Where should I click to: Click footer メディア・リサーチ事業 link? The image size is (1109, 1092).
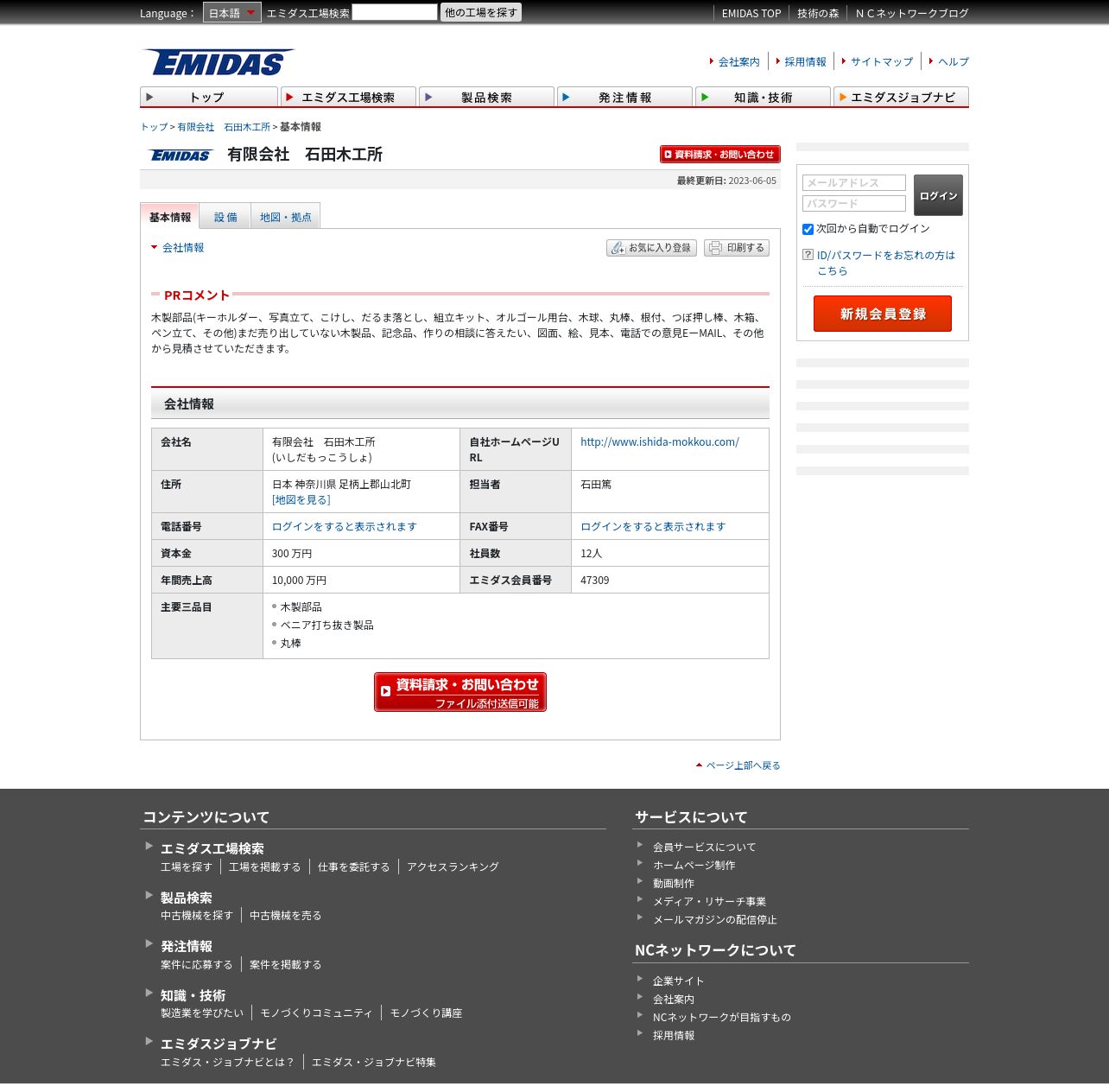tap(709, 901)
